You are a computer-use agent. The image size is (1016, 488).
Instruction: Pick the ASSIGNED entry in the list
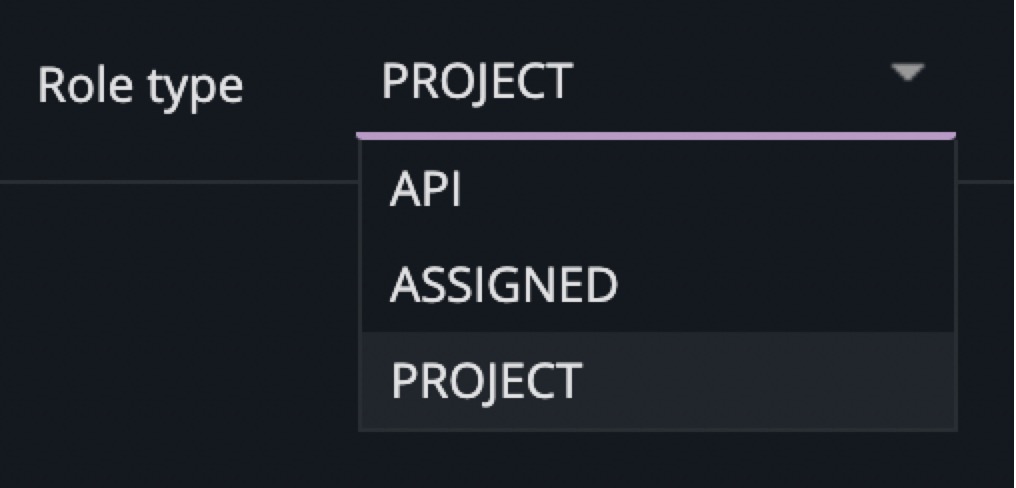point(503,286)
